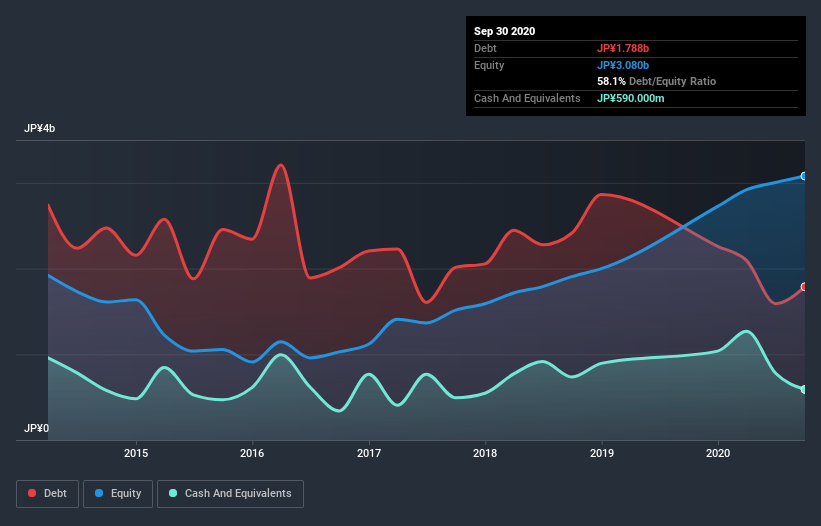Click the 58.1% Debt/Equity Ratio text
Viewport: 821px width, 526px height.
(x=657, y=81)
